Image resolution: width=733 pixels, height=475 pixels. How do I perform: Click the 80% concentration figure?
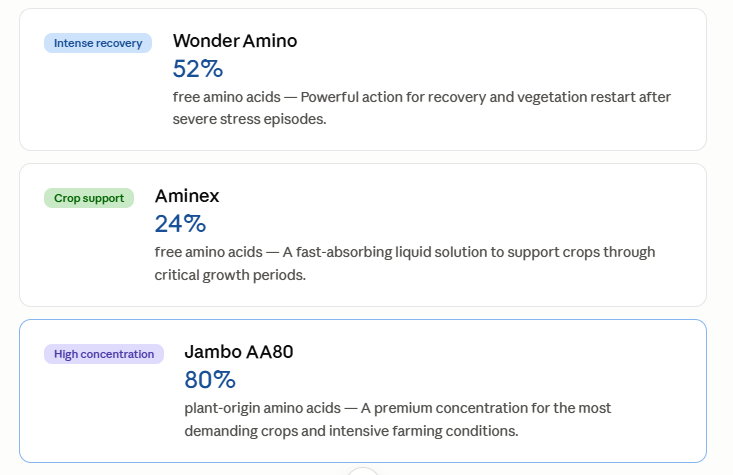210,380
